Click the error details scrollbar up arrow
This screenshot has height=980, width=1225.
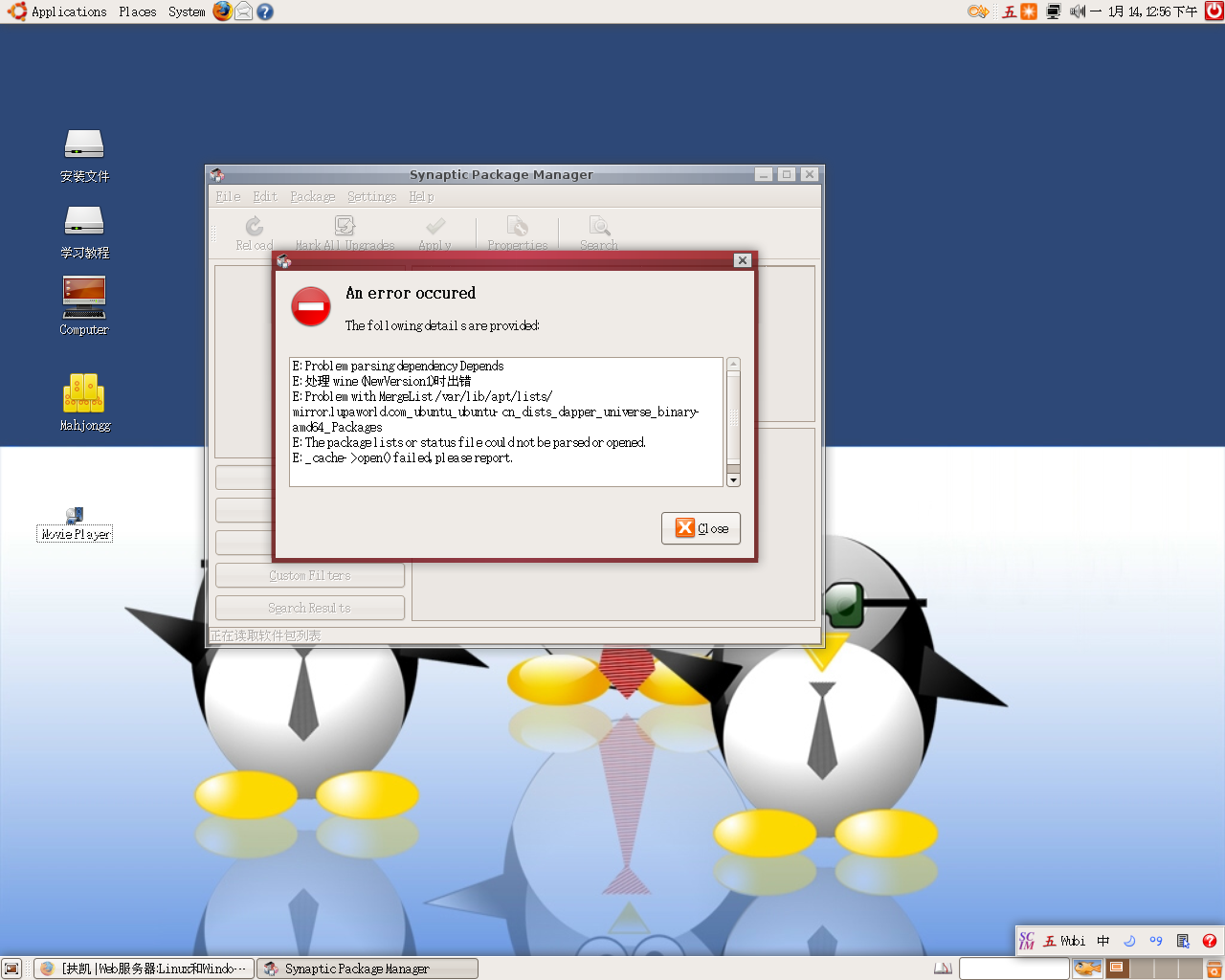point(733,364)
